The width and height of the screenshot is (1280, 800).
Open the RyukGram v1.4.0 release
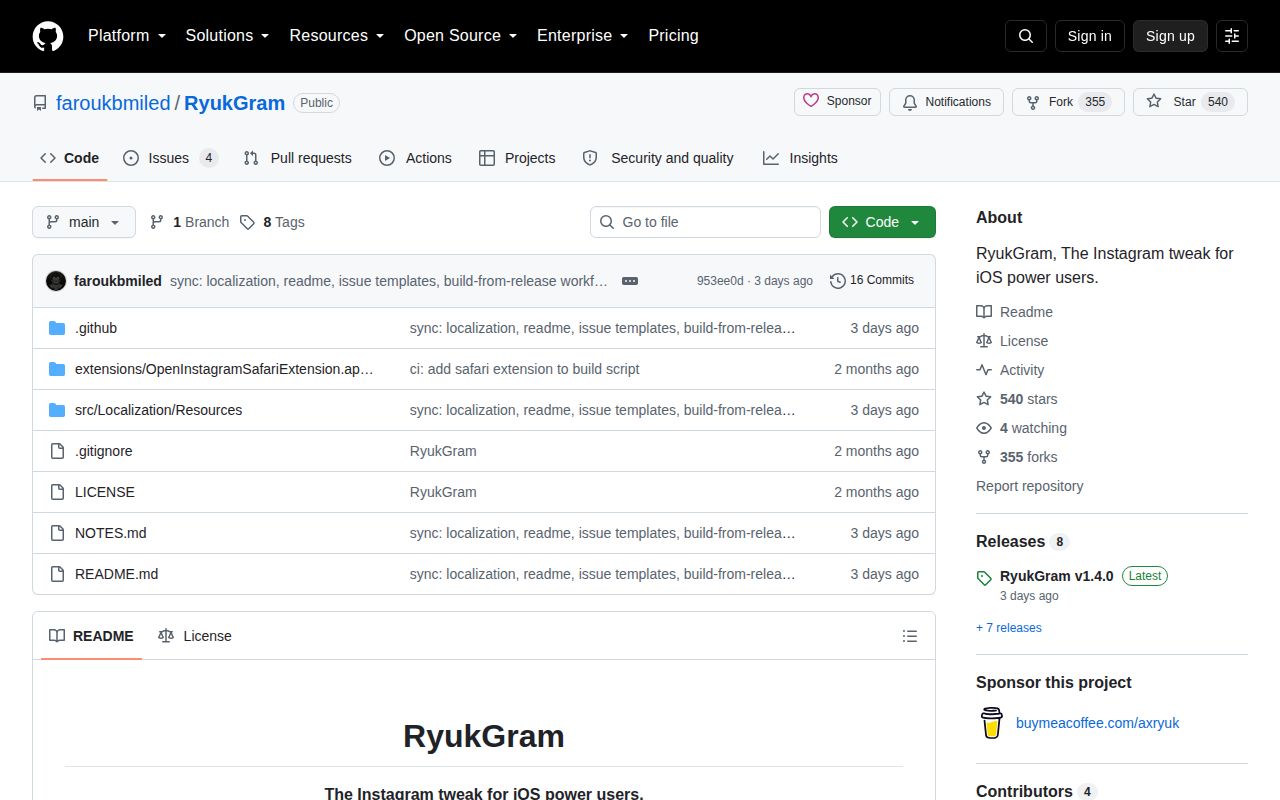coord(1056,576)
